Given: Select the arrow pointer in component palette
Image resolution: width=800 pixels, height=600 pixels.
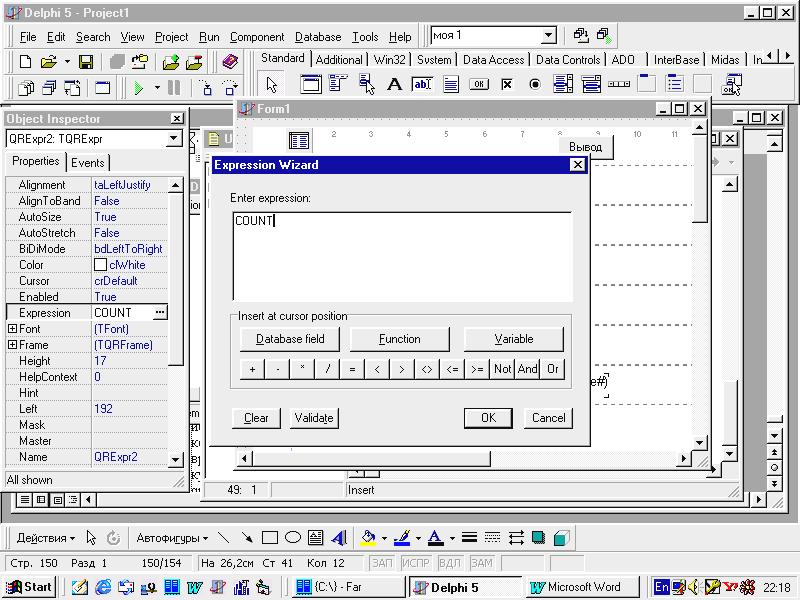Looking at the screenshot, I should click(271, 85).
